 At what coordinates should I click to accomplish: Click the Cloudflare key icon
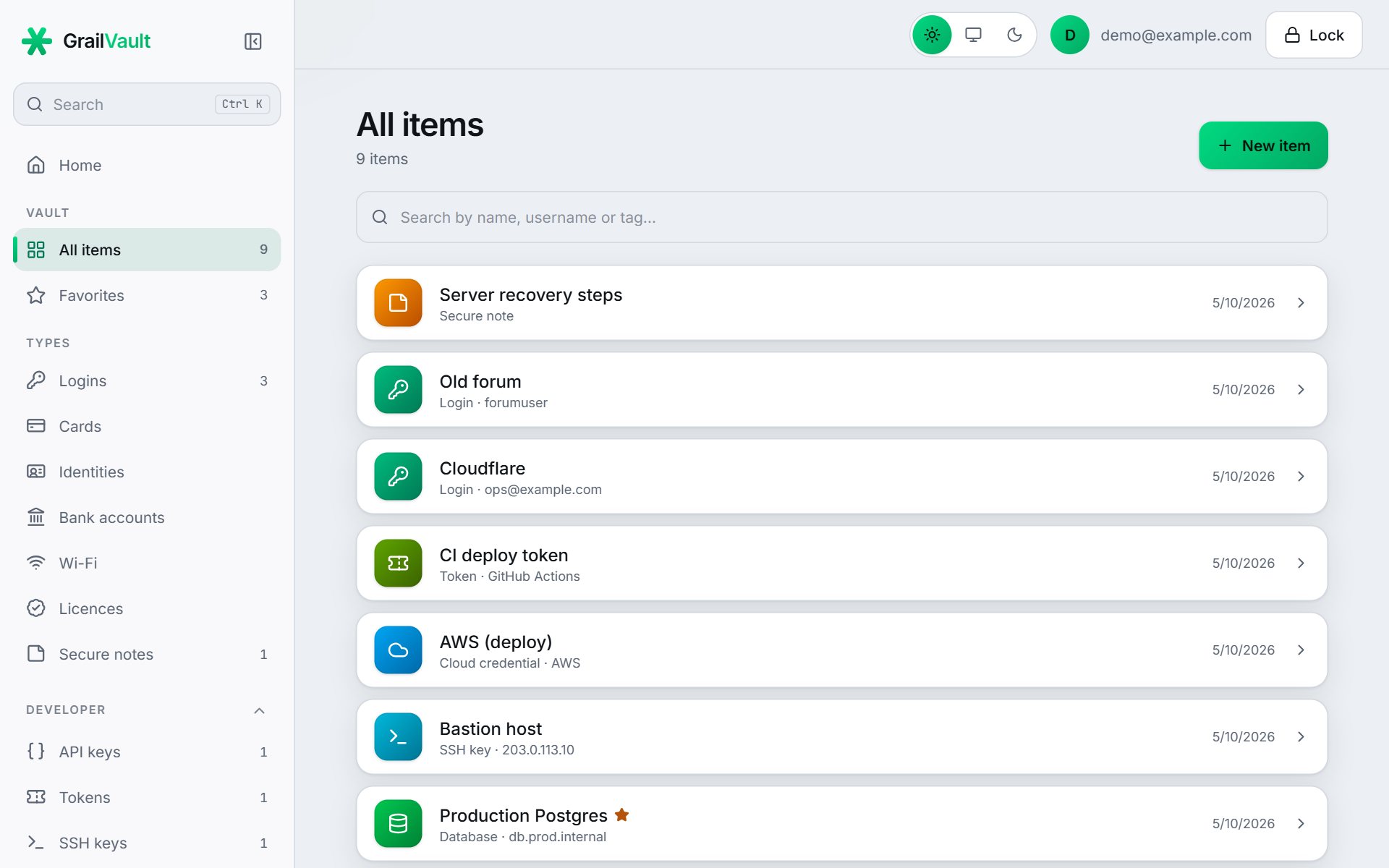pos(398,476)
